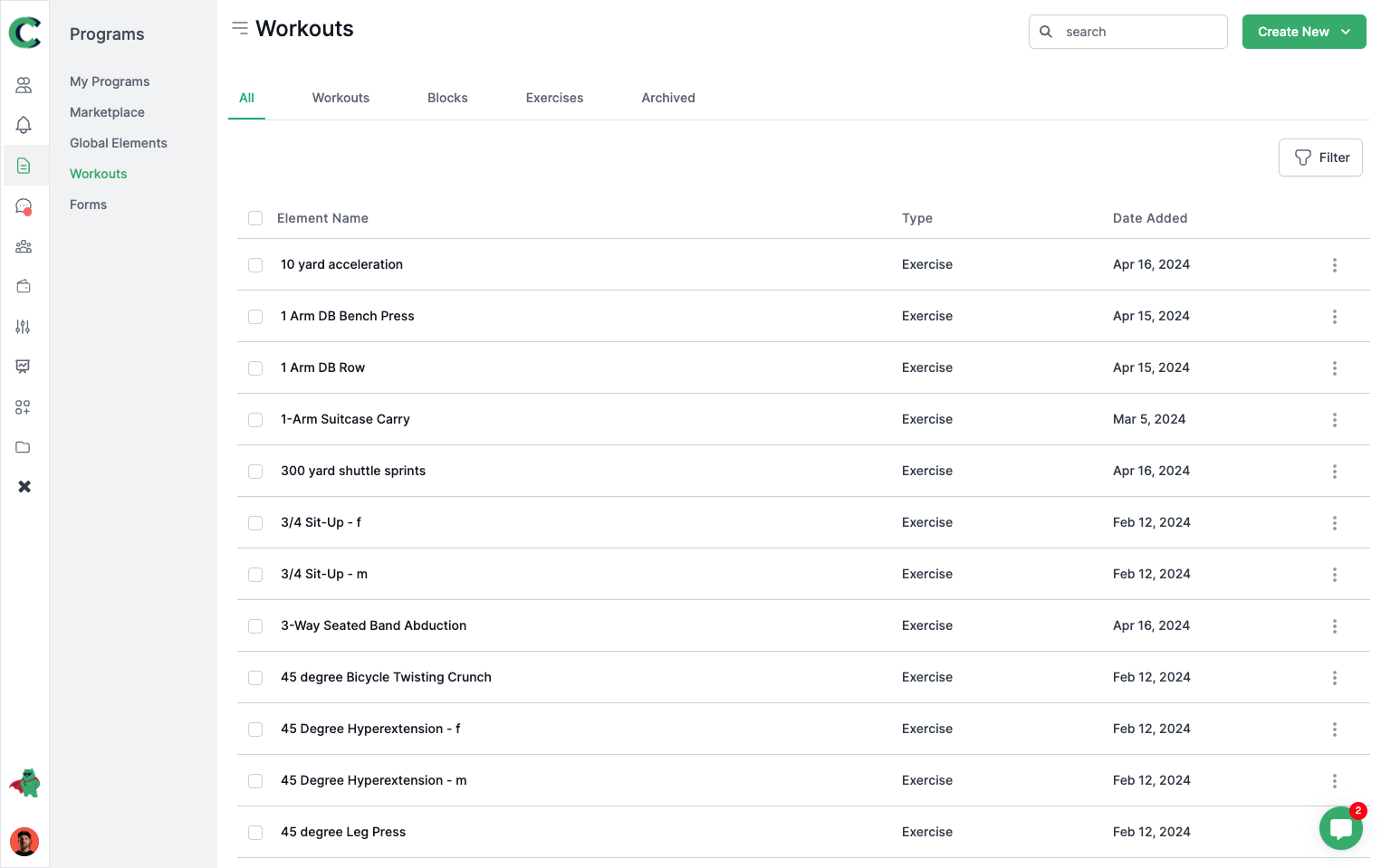Check the box for 300 yard shuttle sprints
Viewport: 1381px width, 868px height.
click(255, 472)
